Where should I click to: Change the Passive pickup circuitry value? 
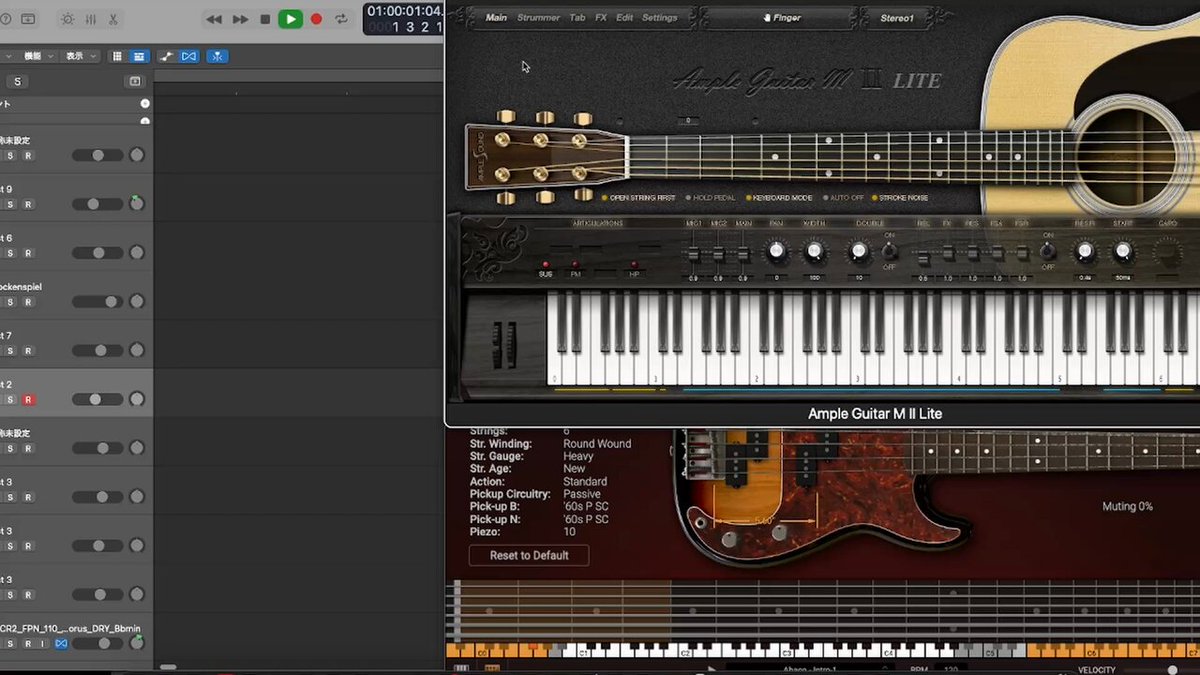(582, 494)
